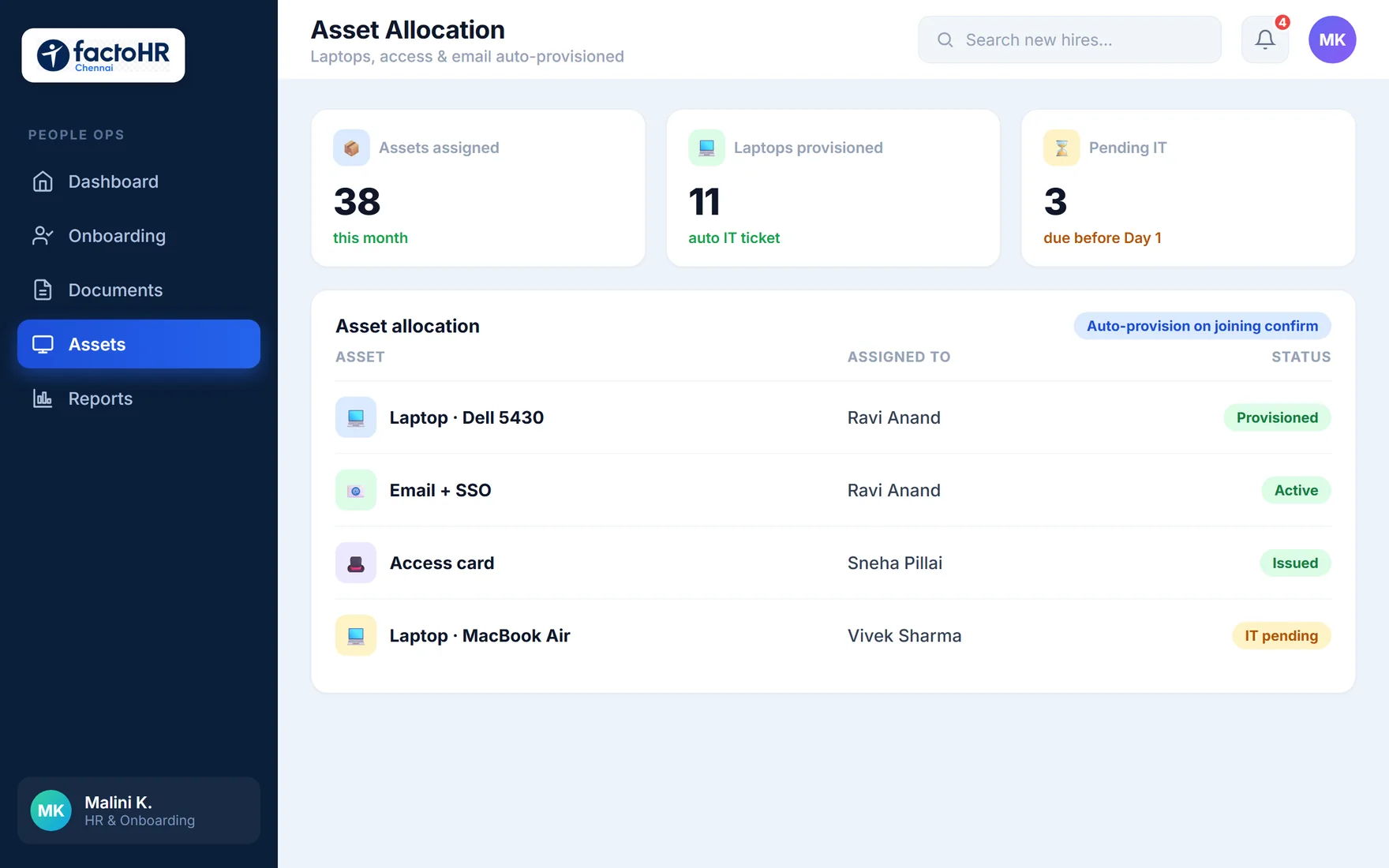Viewport: 1389px width, 868px height.
Task: Click the teal MK avatar in sidebar
Action: tap(51, 810)
